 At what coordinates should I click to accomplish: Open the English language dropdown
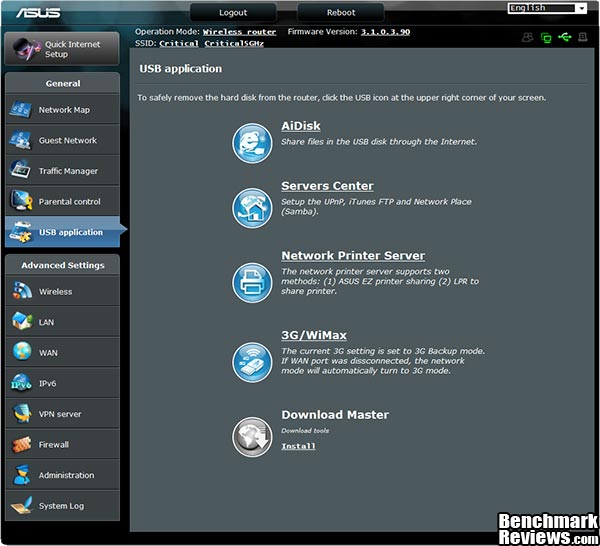tap(547, 8)
